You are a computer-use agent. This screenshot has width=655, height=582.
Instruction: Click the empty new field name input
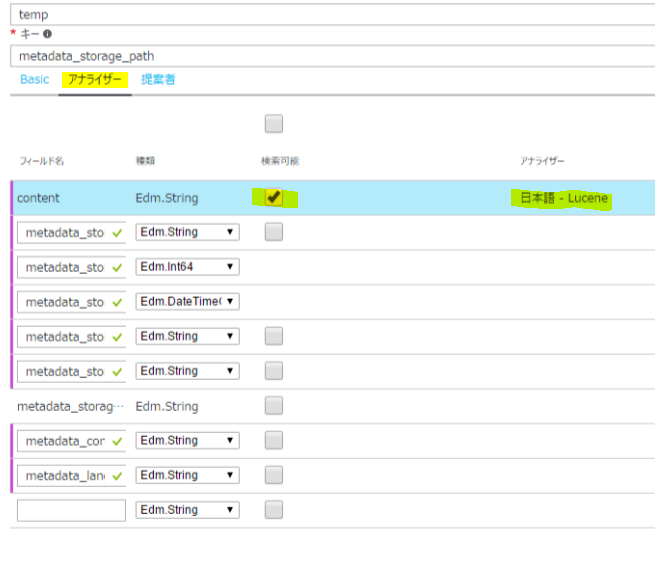(x=71, y=510)
